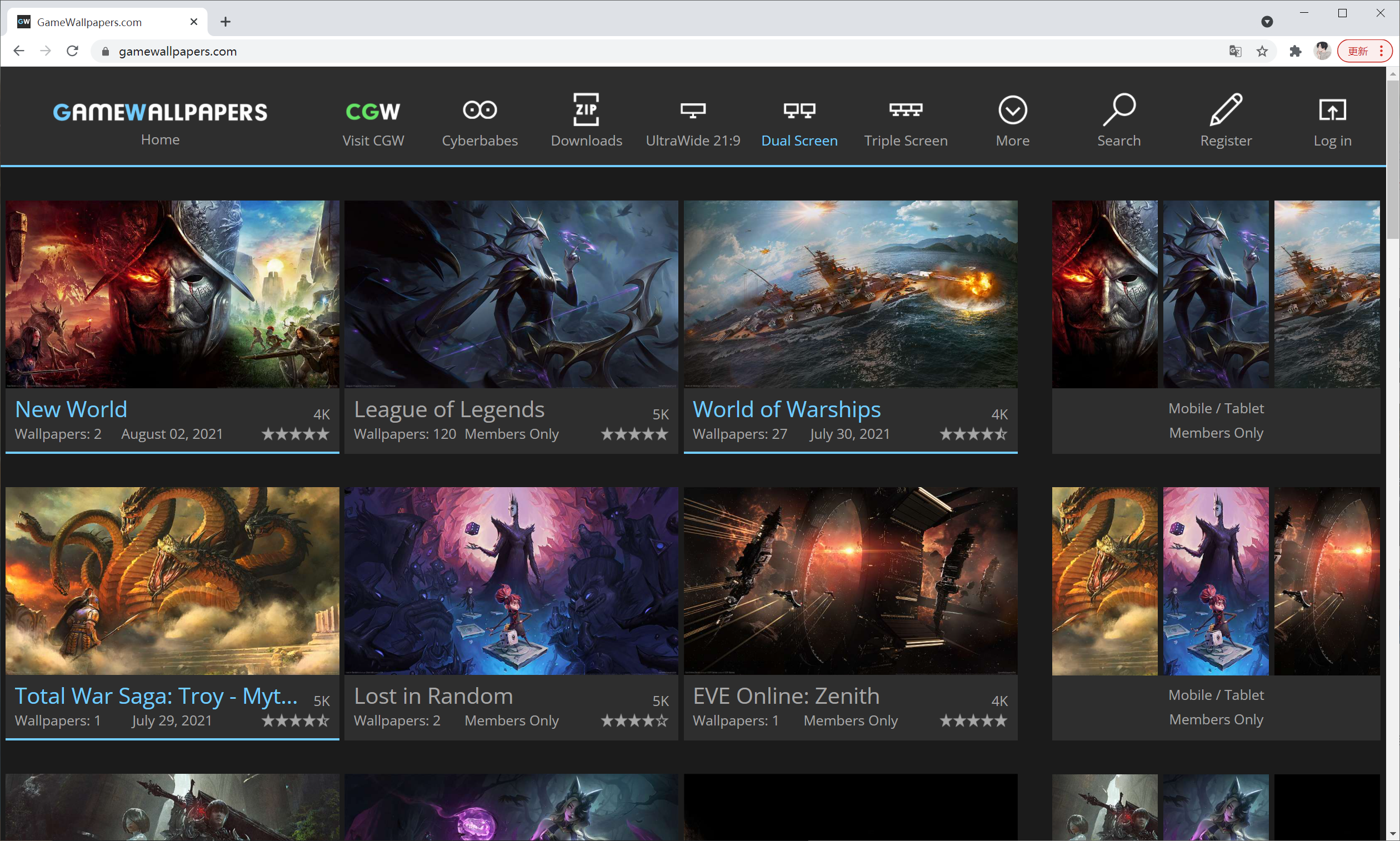Viewport: 1400px width, 841px height.
Task: Open the New World wallpaper thumbnail
Action: coord(172,294)
